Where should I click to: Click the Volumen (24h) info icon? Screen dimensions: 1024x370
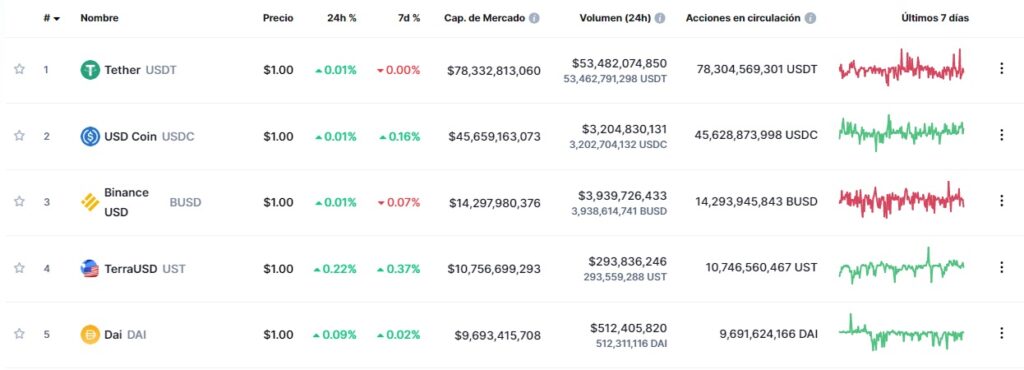pos(660,18)
